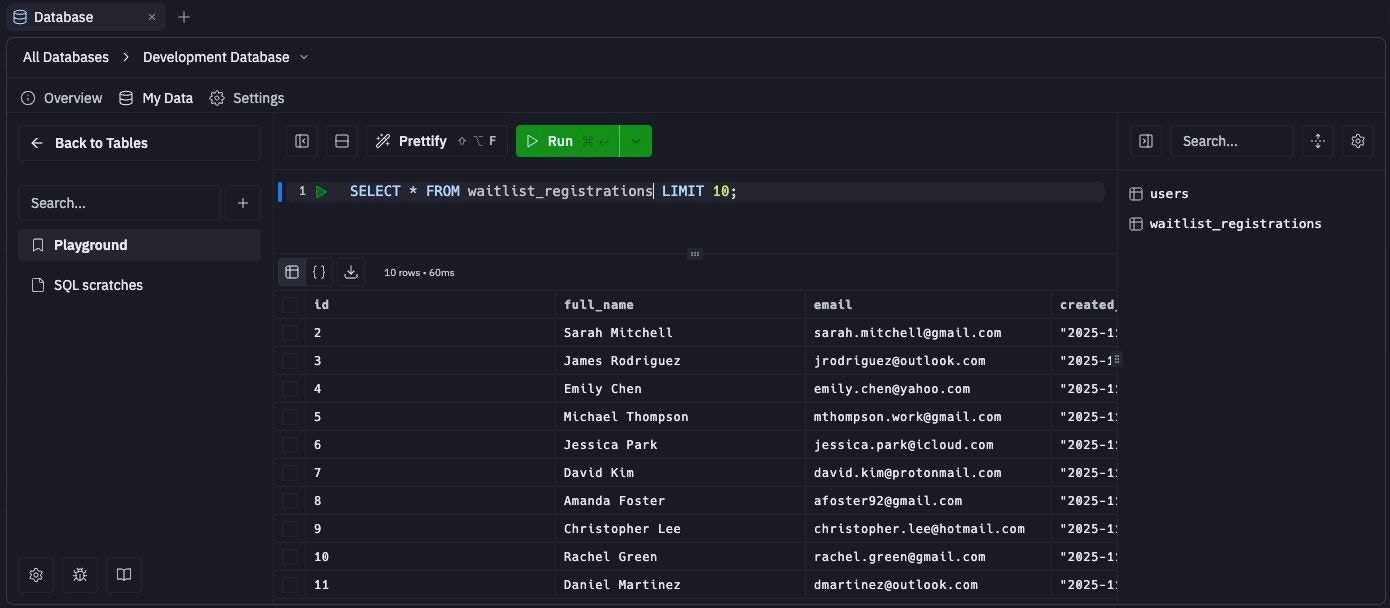Report a bug via bottom-left bug icon
This screenshot has height=608, width=1390.
click(x=80, y=575)
